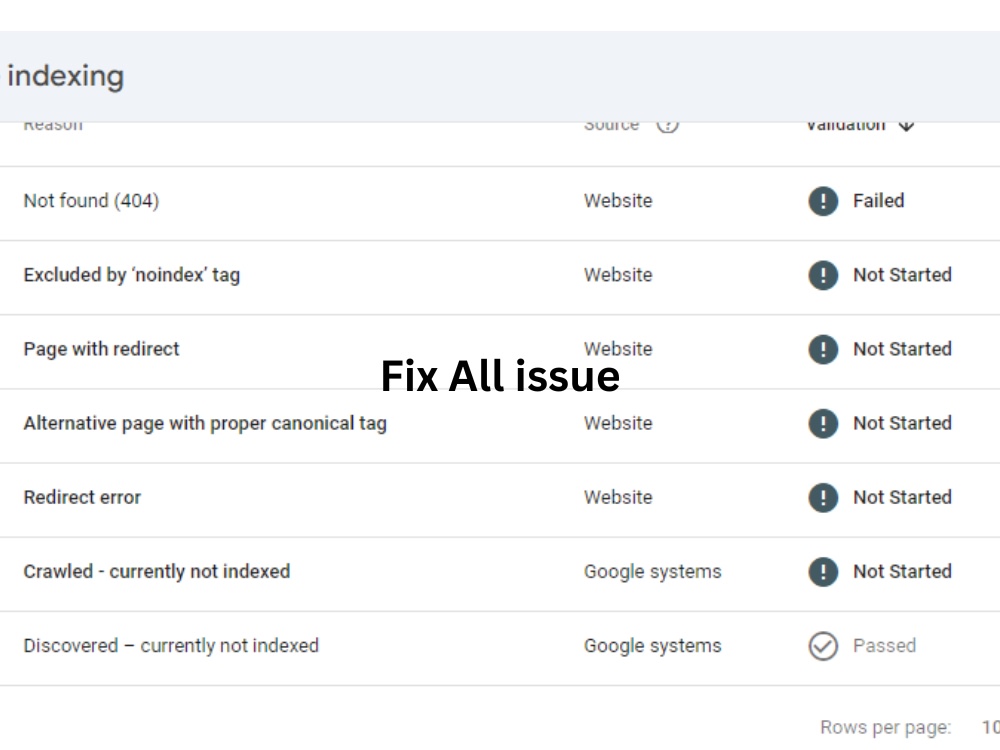This screenshot has height=750, width=1000.
Task: Click Not Started in the noindex tag row
Action: 902,275
